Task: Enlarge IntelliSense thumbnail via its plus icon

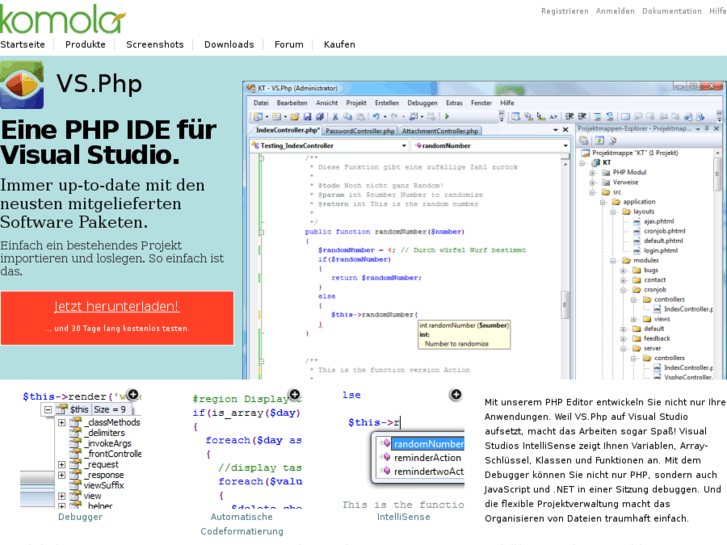Action: tap(456, 394)
